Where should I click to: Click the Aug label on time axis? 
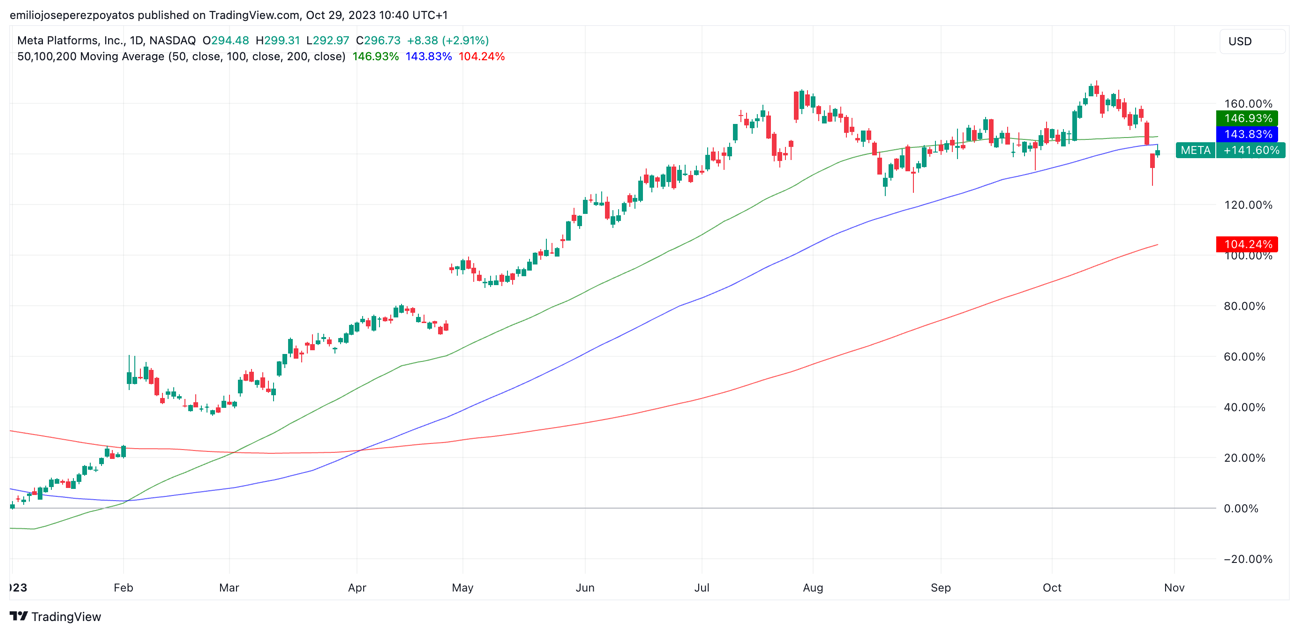(x=813, y=588)
